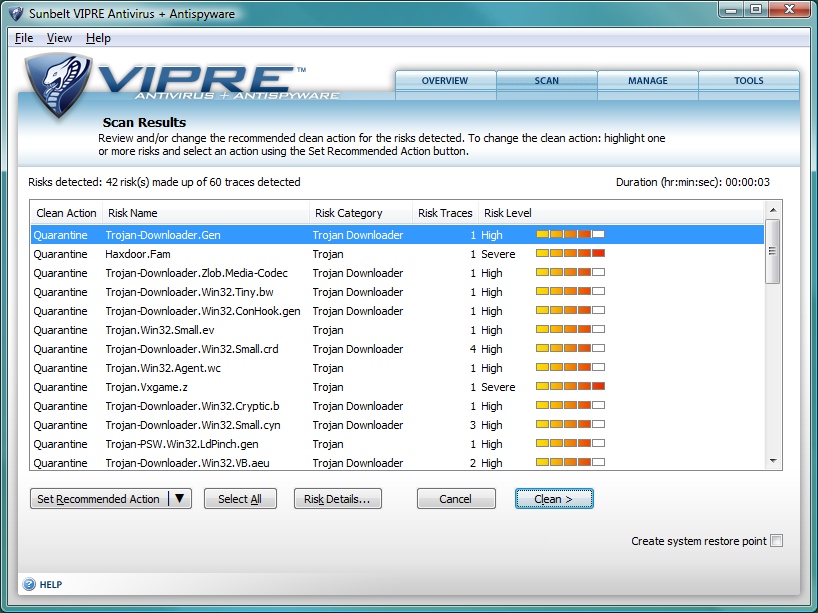Switch to the OVERVIEW tab
The height and width of the screenshot is (613, 818).
tap(445, 81)
